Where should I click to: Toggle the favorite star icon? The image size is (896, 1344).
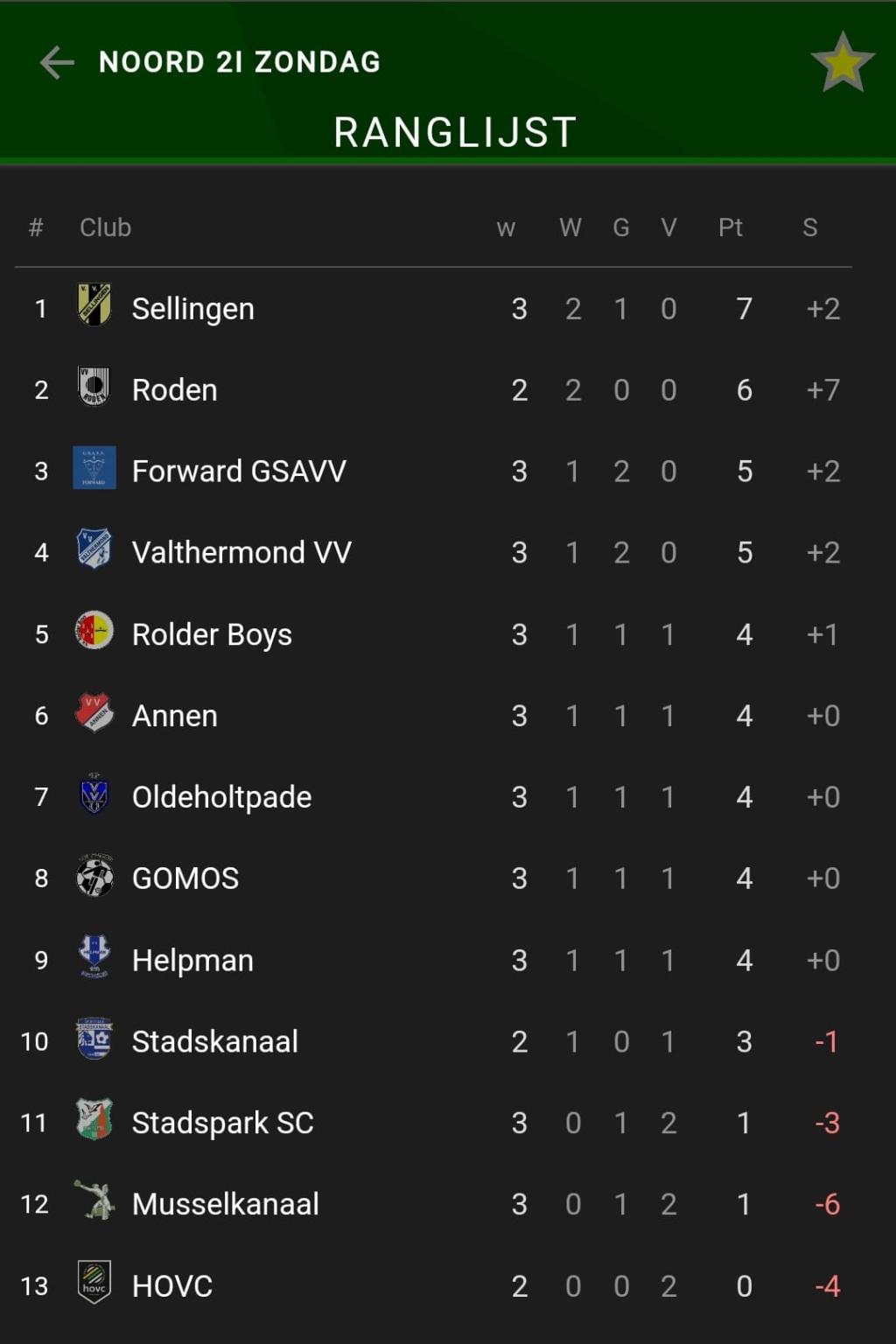click(x=843, y=62)
